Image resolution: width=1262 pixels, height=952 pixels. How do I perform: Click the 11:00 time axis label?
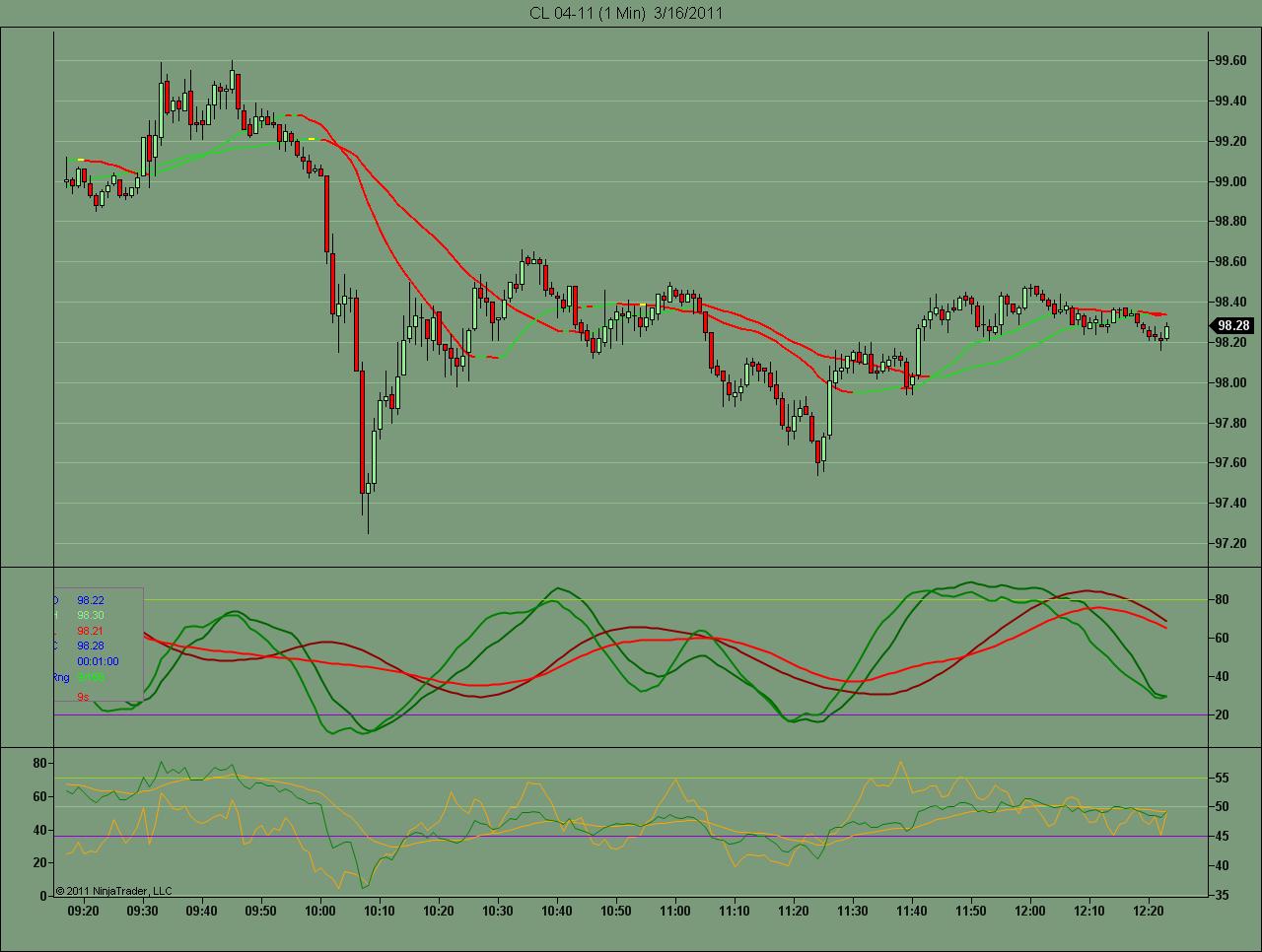(675, 912)
